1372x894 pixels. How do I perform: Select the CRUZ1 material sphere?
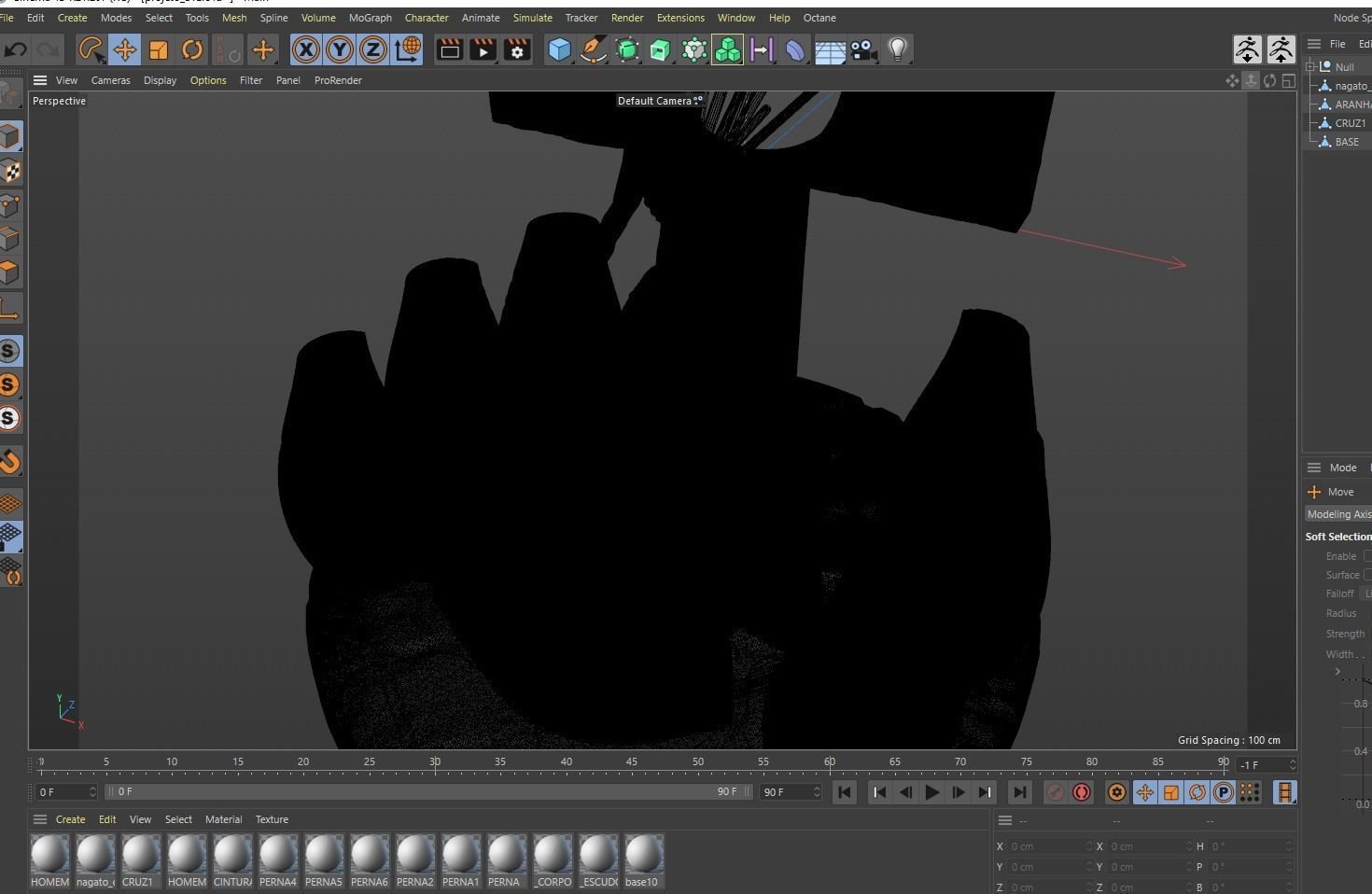tap(140, 861)
